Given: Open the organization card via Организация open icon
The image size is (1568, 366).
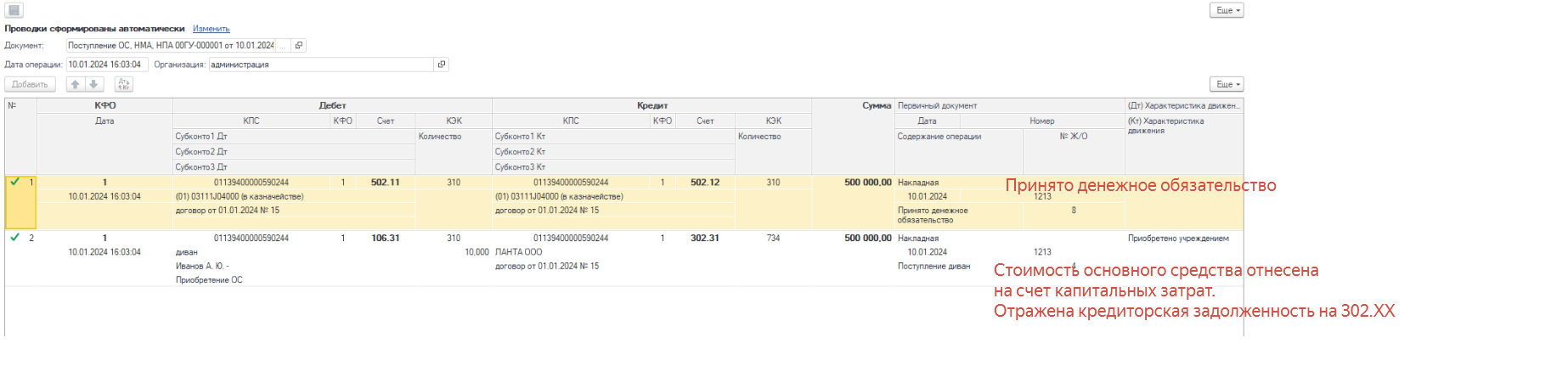Looking at the screenshot, I should pyautogui.click(x=442, y=65).
